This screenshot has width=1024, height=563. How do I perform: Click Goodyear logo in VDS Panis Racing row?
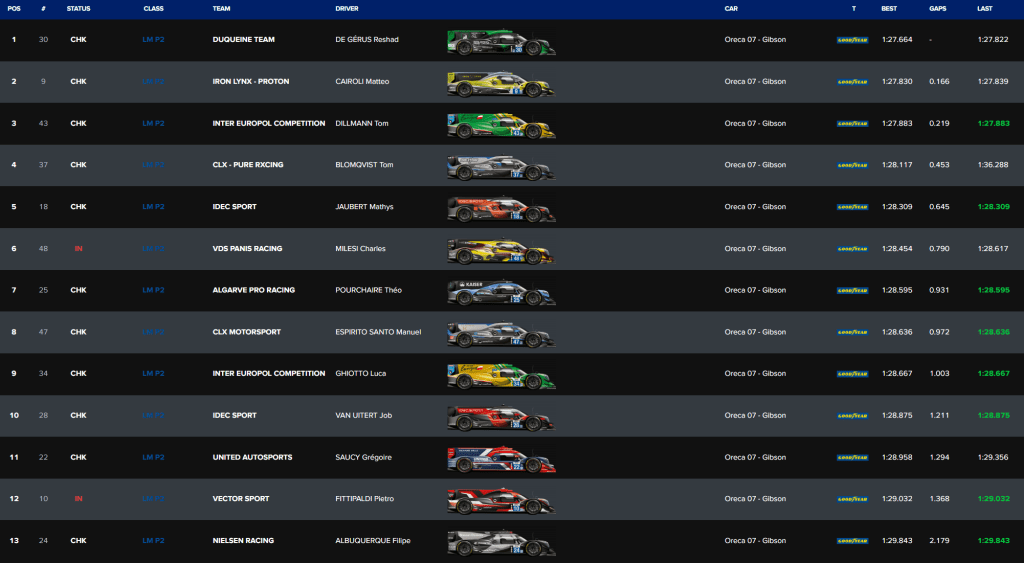click(852, 249)
